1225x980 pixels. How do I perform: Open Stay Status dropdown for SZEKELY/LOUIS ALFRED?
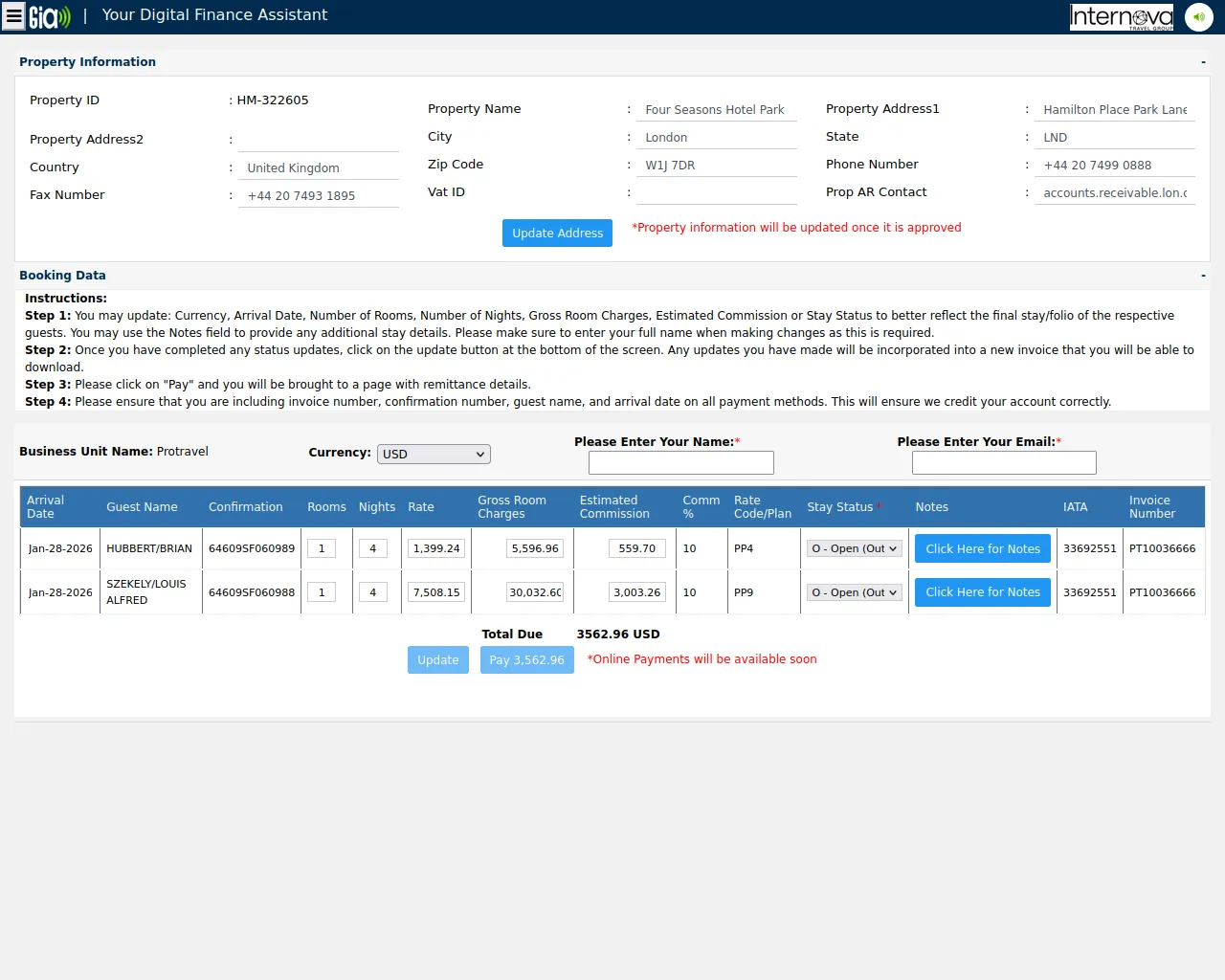pos(854,592)
